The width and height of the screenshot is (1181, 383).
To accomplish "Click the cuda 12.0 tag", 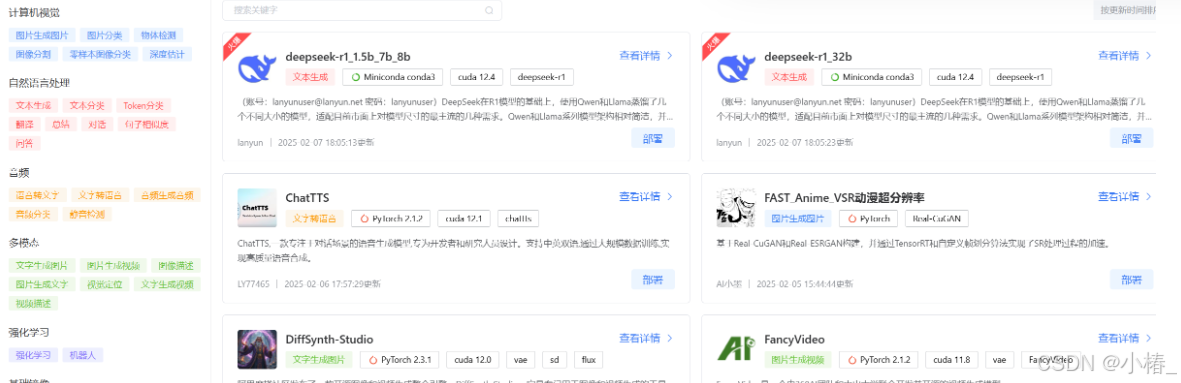I will [x=473, y=360].
